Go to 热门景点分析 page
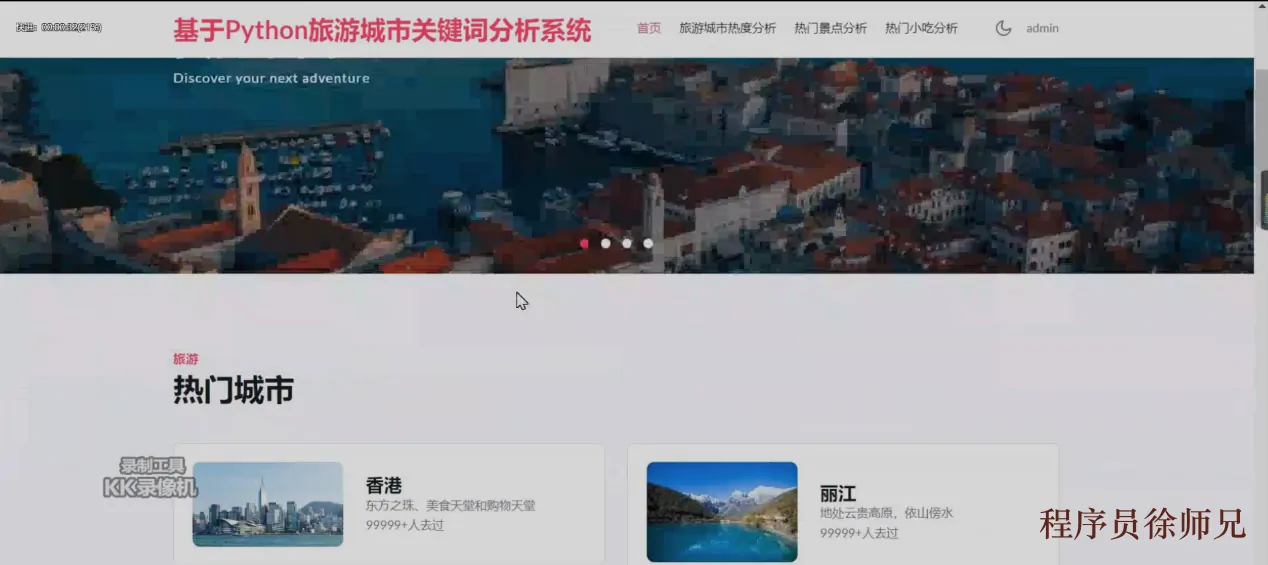Viewport: 1268px width, 565px height. click(x=830, y=28)
